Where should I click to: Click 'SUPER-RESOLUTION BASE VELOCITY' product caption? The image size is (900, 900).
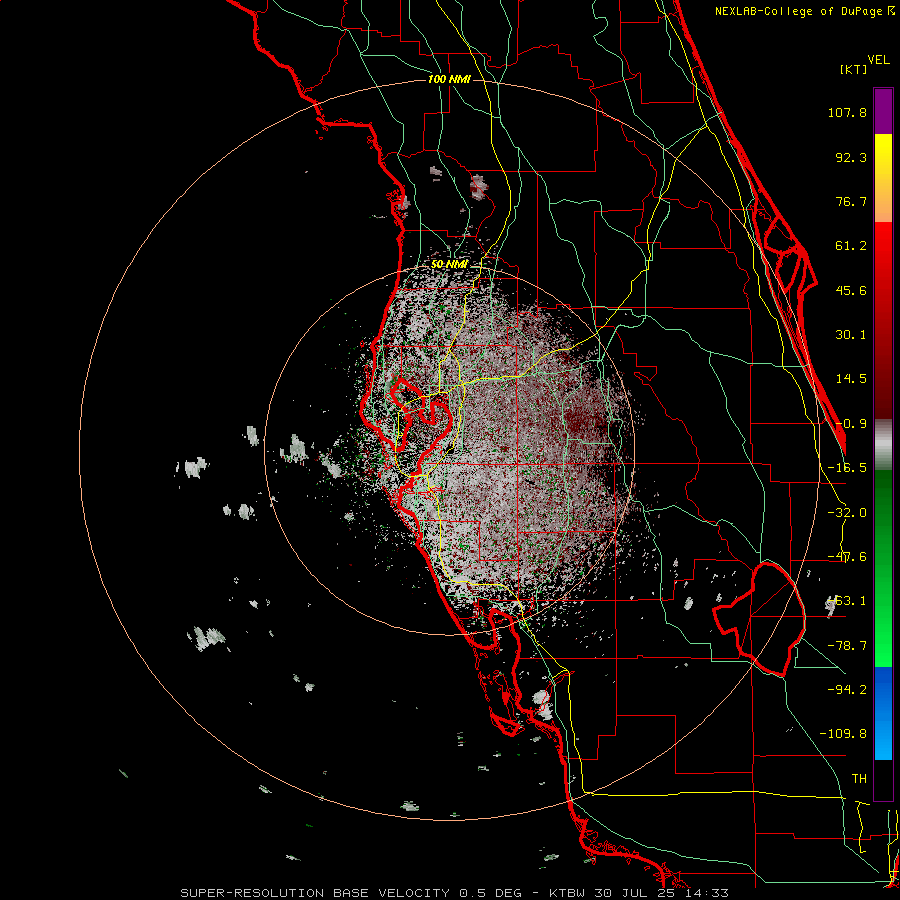click(x=315, y=893)
